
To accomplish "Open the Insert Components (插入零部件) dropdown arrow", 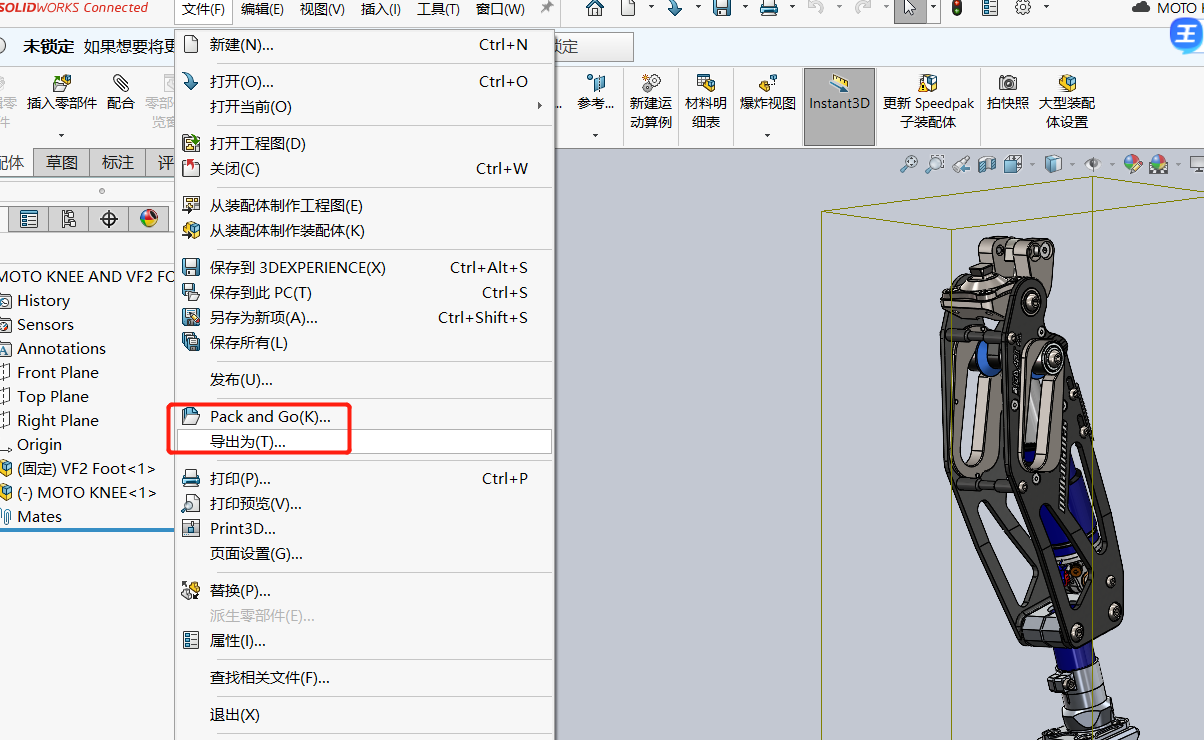I will click(61, 135).
